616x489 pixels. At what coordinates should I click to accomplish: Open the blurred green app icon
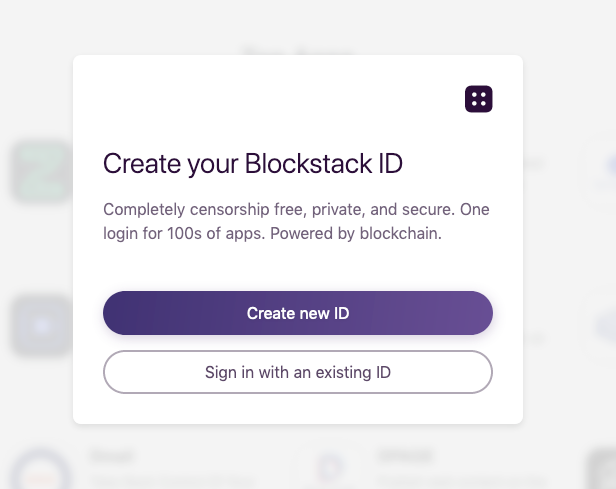tap(40, 172)
